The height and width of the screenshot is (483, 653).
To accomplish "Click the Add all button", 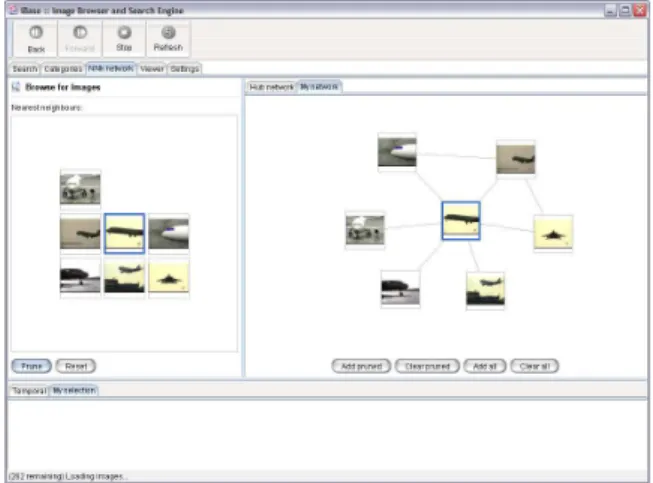I will (x=485, y=366).
